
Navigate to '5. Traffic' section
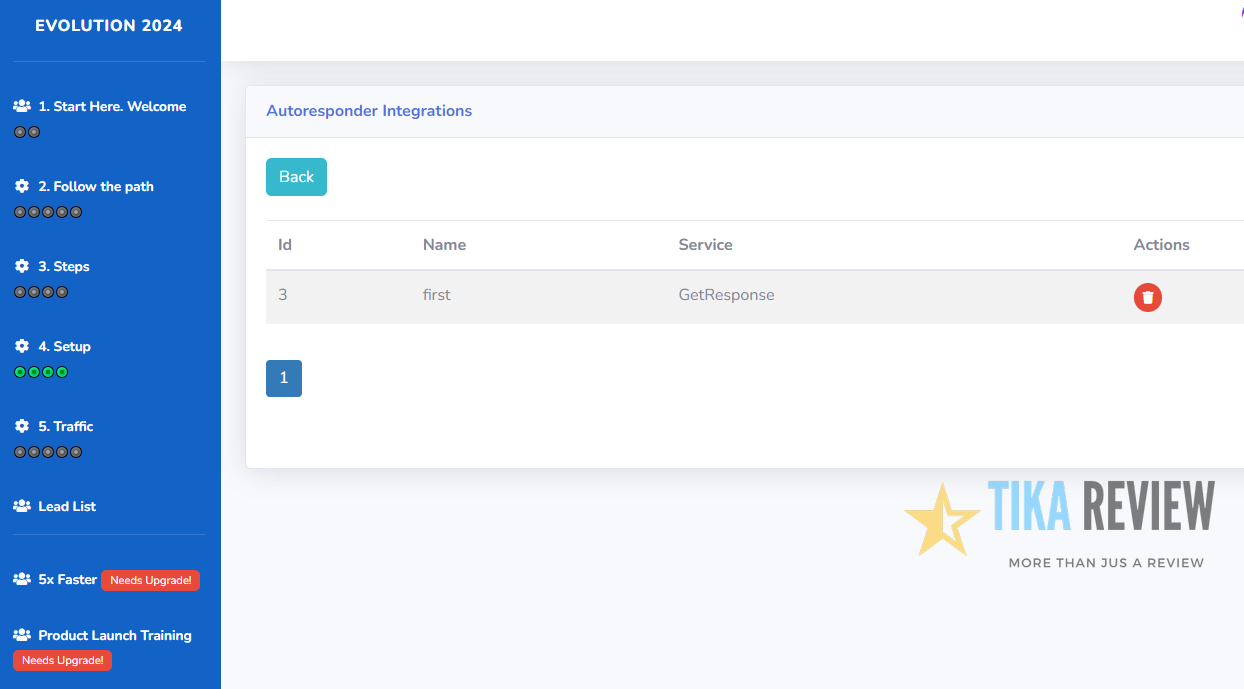pos(66,426)
